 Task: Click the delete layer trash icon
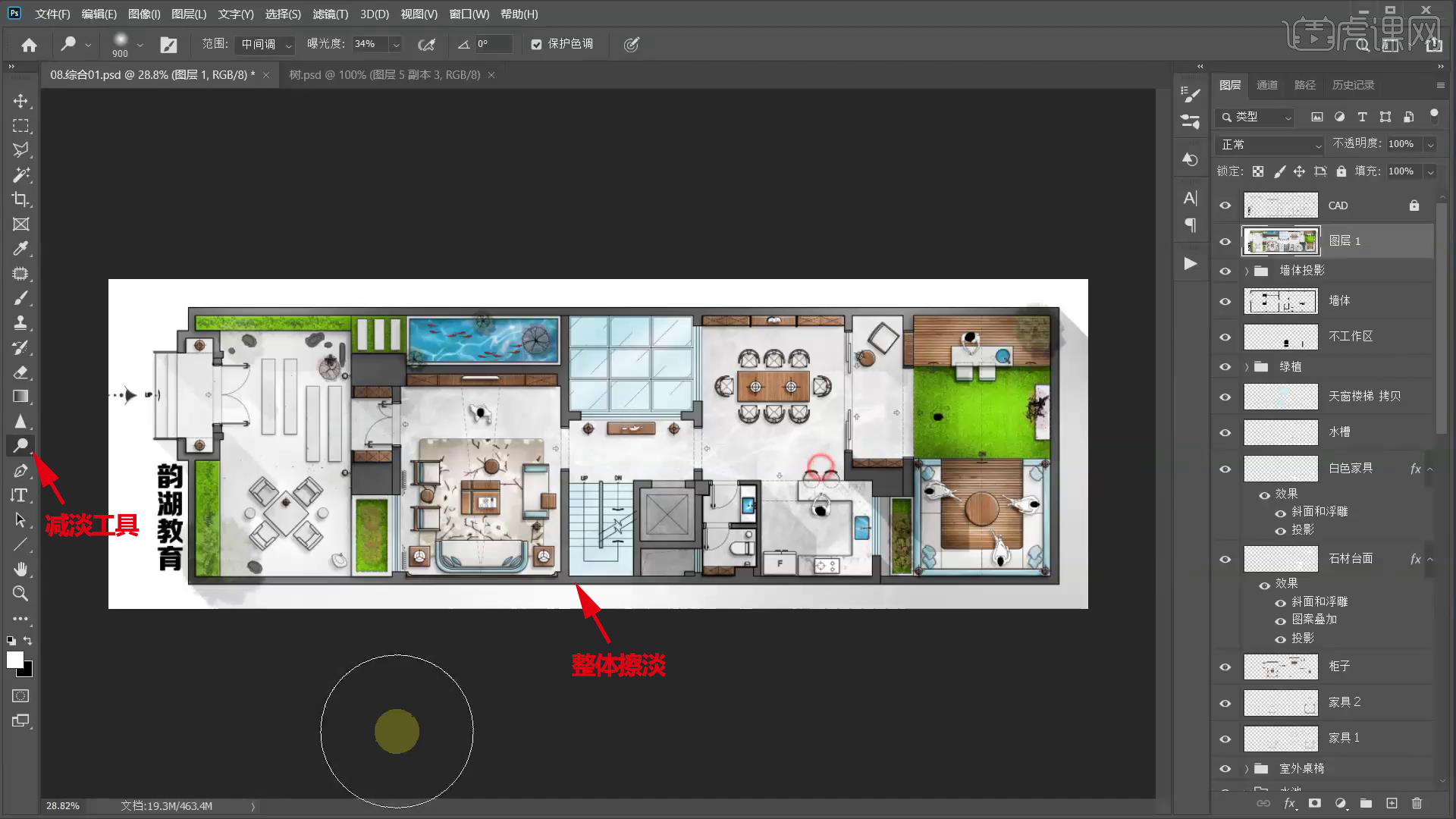coord(1417,803)
